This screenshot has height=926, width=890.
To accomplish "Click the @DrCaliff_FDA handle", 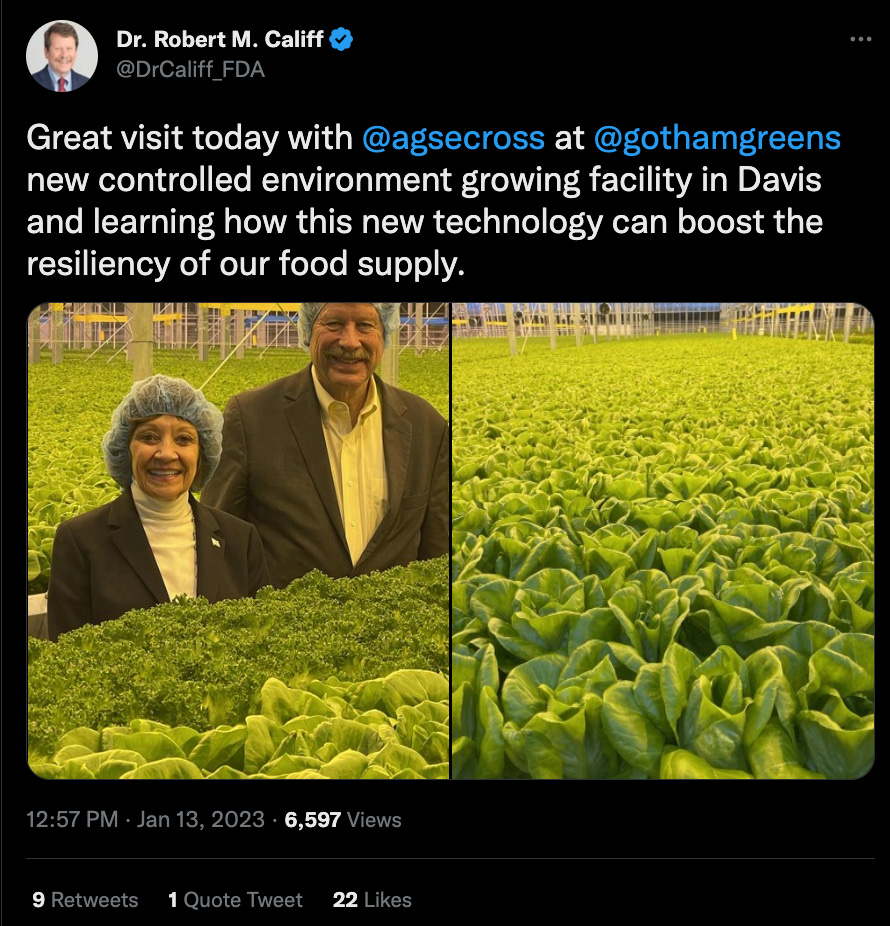I will point(190,70).
